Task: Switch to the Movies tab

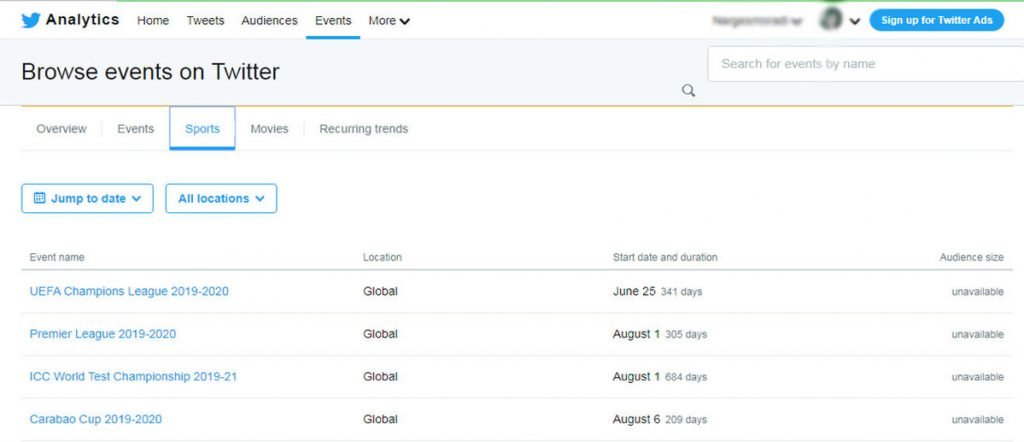Action: point(269,129)
